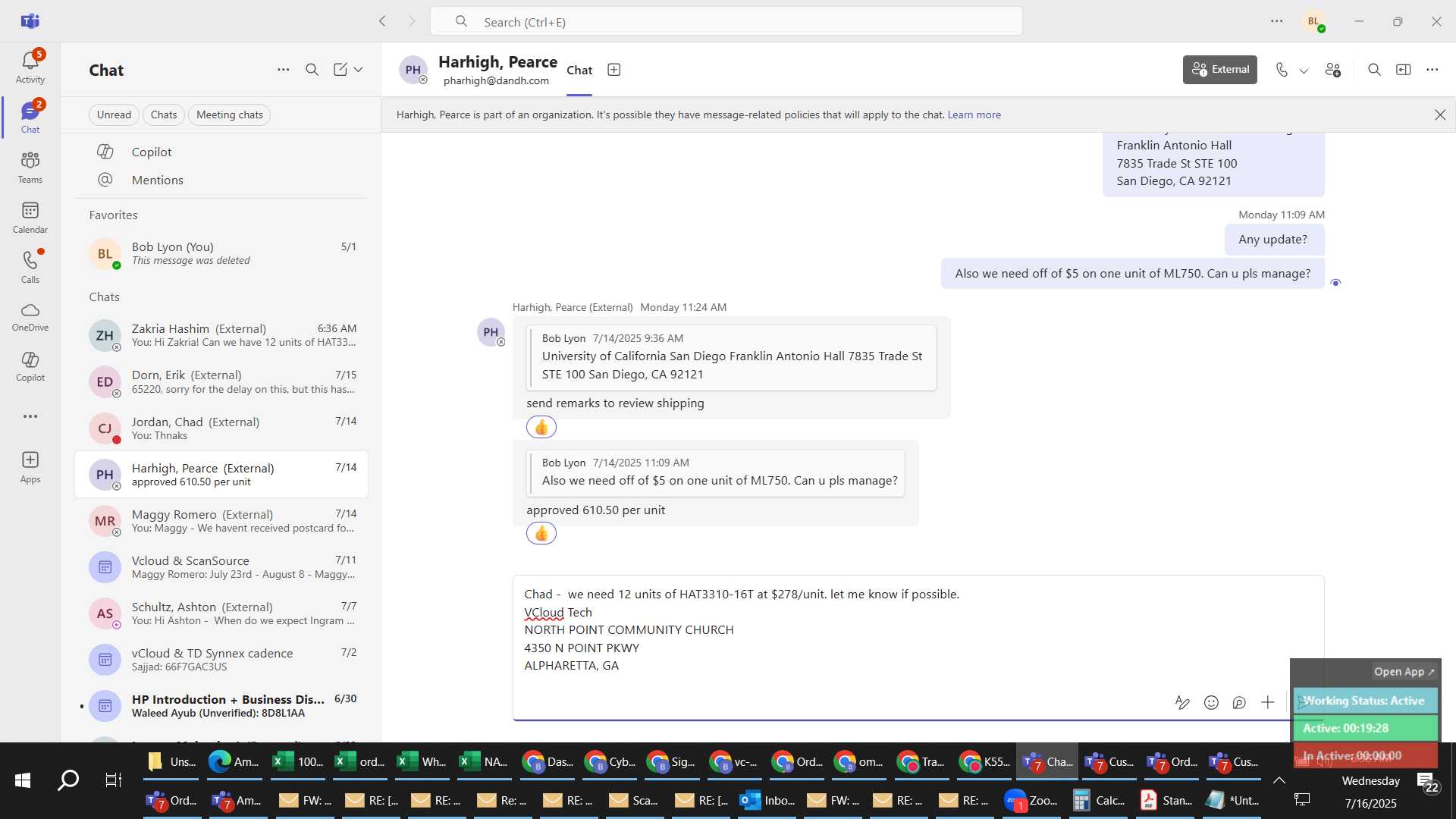Toggle thumbs up on approved 610.50 message
This screenshot has height=819, width=1456.
(541, 534)
